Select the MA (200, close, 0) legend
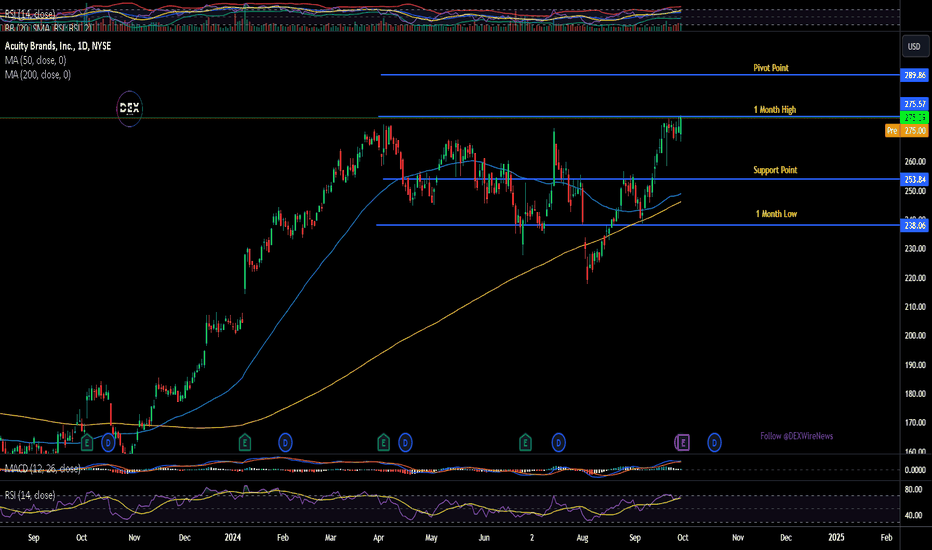The width and height of the screenshot is (932, 550). 37,74
